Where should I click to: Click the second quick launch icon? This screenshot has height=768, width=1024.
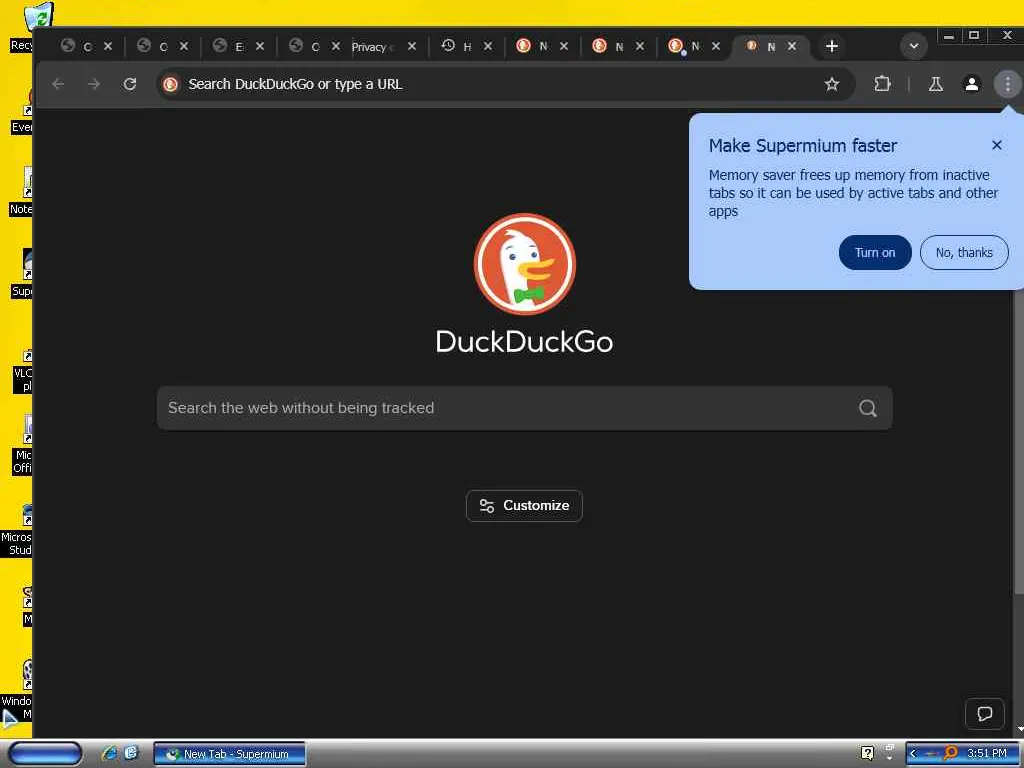[131, 754]
